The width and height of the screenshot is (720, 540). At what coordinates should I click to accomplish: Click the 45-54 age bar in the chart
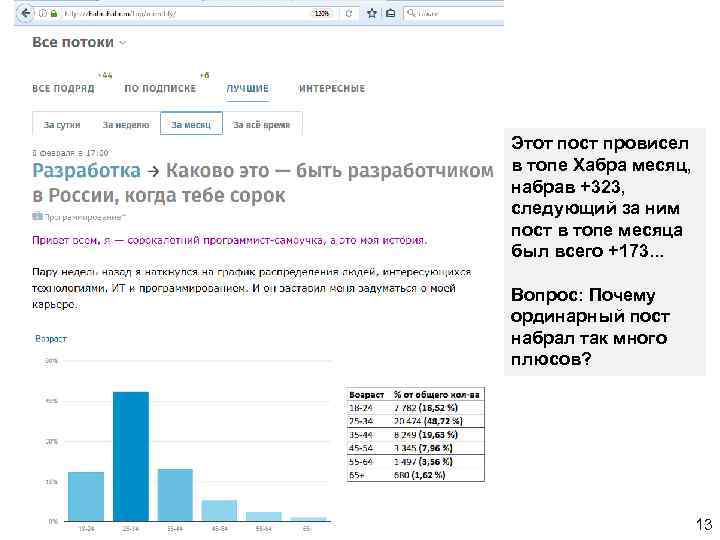pyautogui.click(x=219, y=511)
